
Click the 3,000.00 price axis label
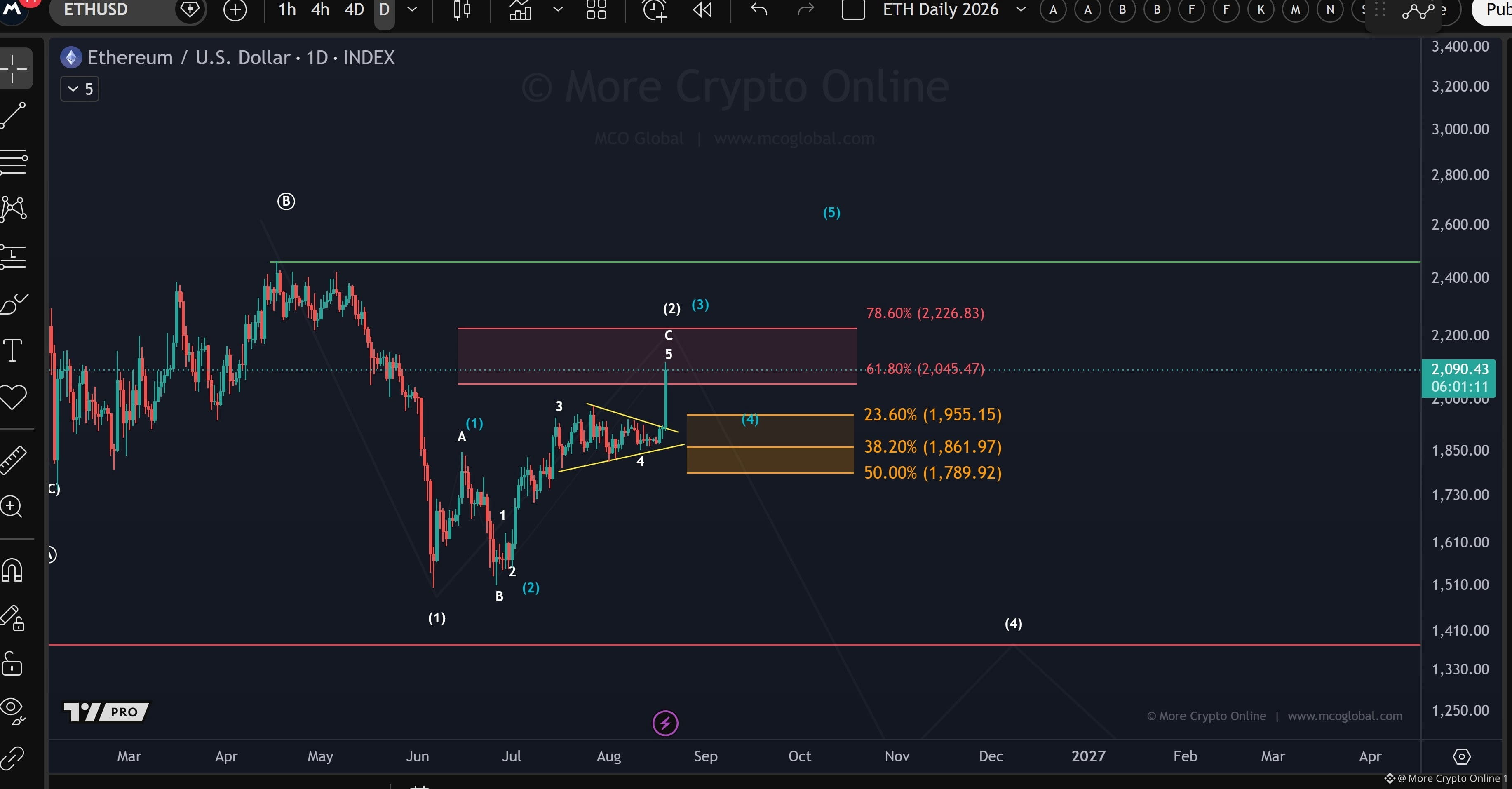pos(1460,129)
